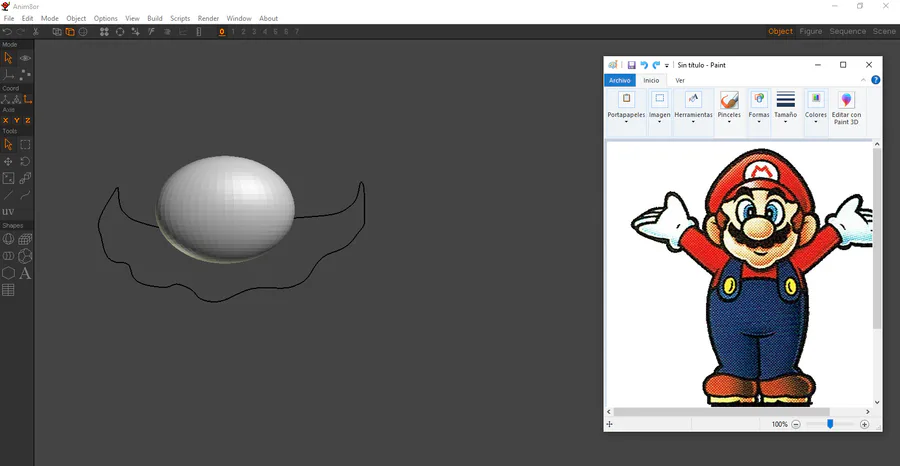Screen dimensions: 900x466
Task: Select the uniform Scale cubes icon
Action: (x=25, y=178)
